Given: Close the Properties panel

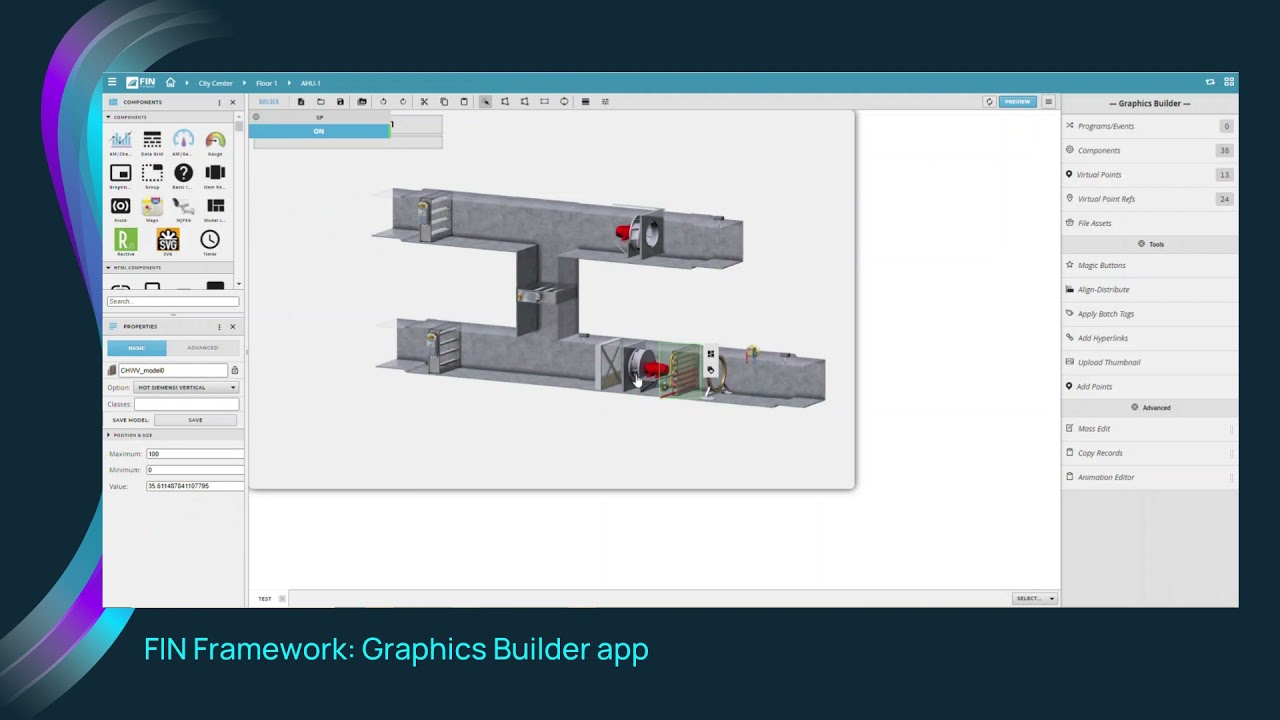Looking at the screenshot, I should point(233,326).
